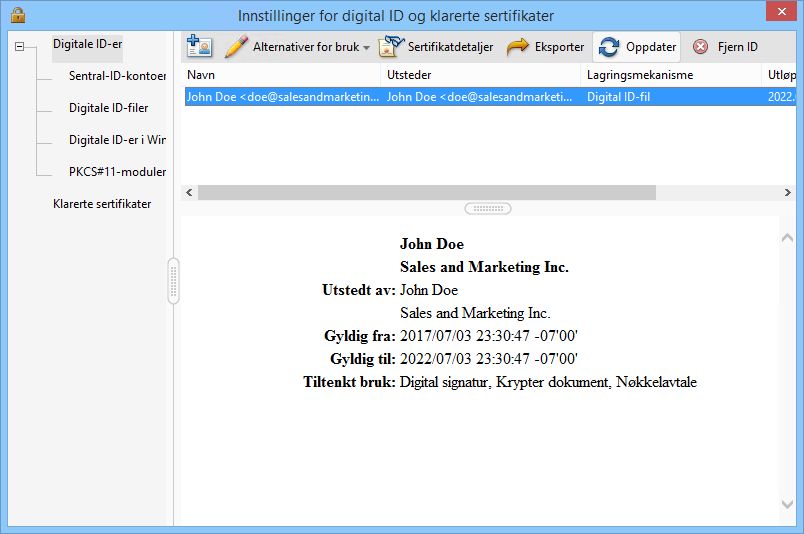Select Digitale ID-er in the tree
This screenshot has width=804, height=534.
click(x=87, y=44)
